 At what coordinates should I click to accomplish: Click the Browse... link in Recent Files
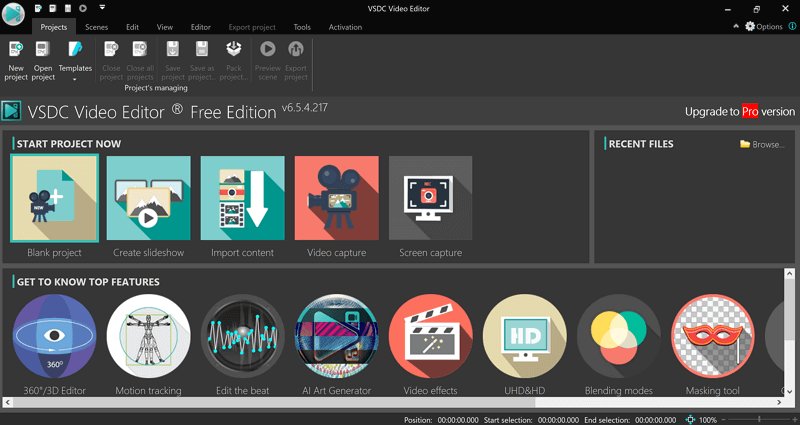[762, 144]
